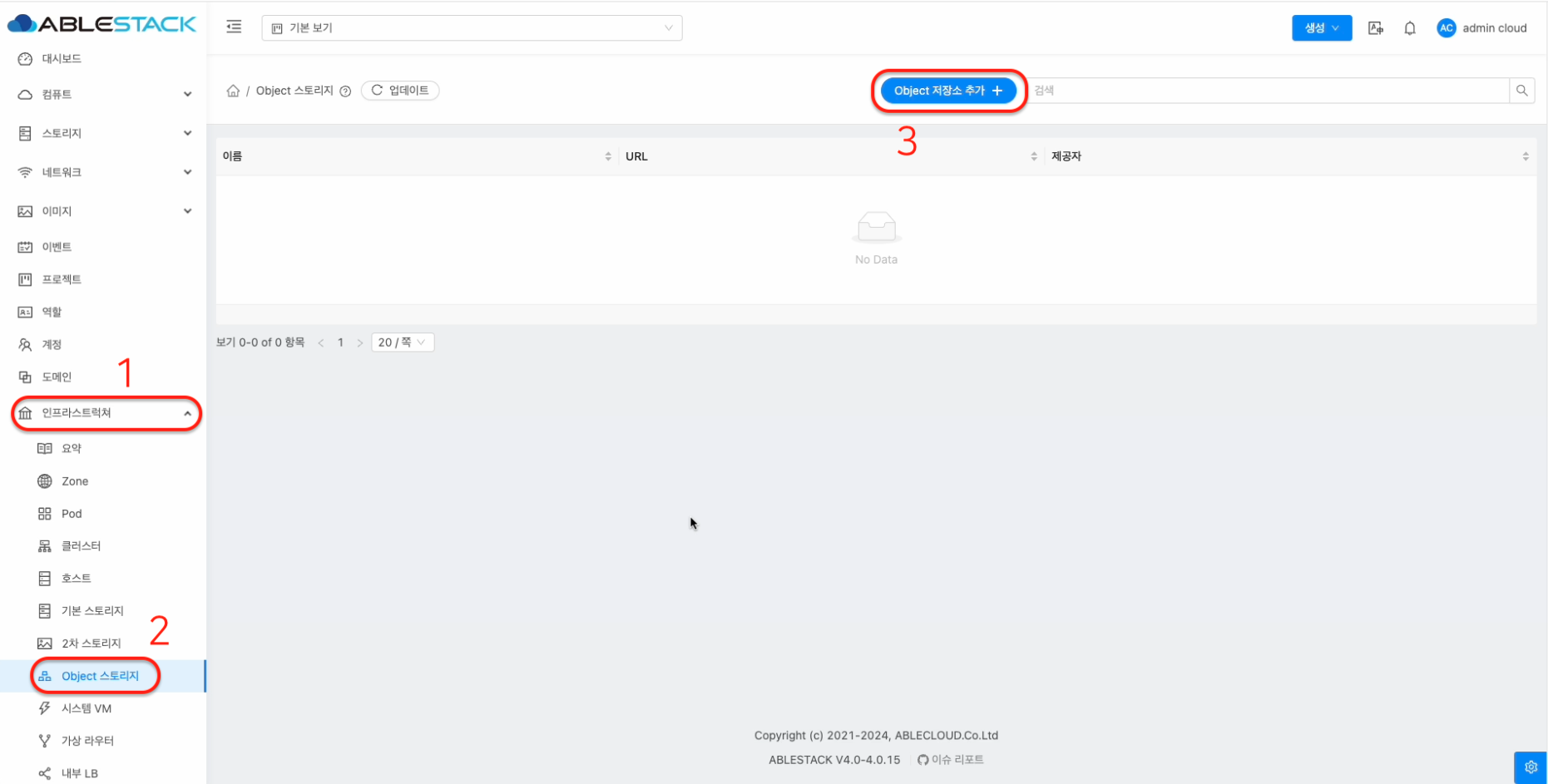Sort the URL column
Screen dimensions: 1548x784
(1034, 156)
